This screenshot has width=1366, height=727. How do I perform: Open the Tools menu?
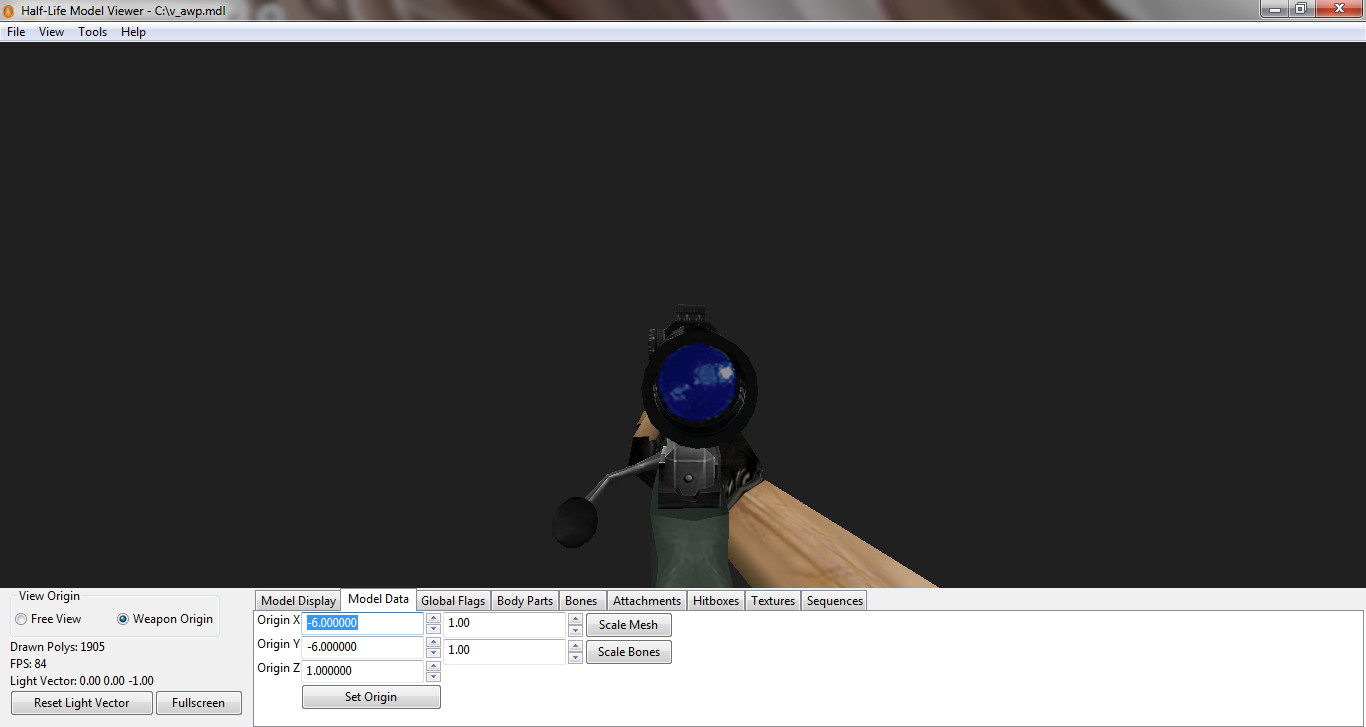[x=93, y=32]
